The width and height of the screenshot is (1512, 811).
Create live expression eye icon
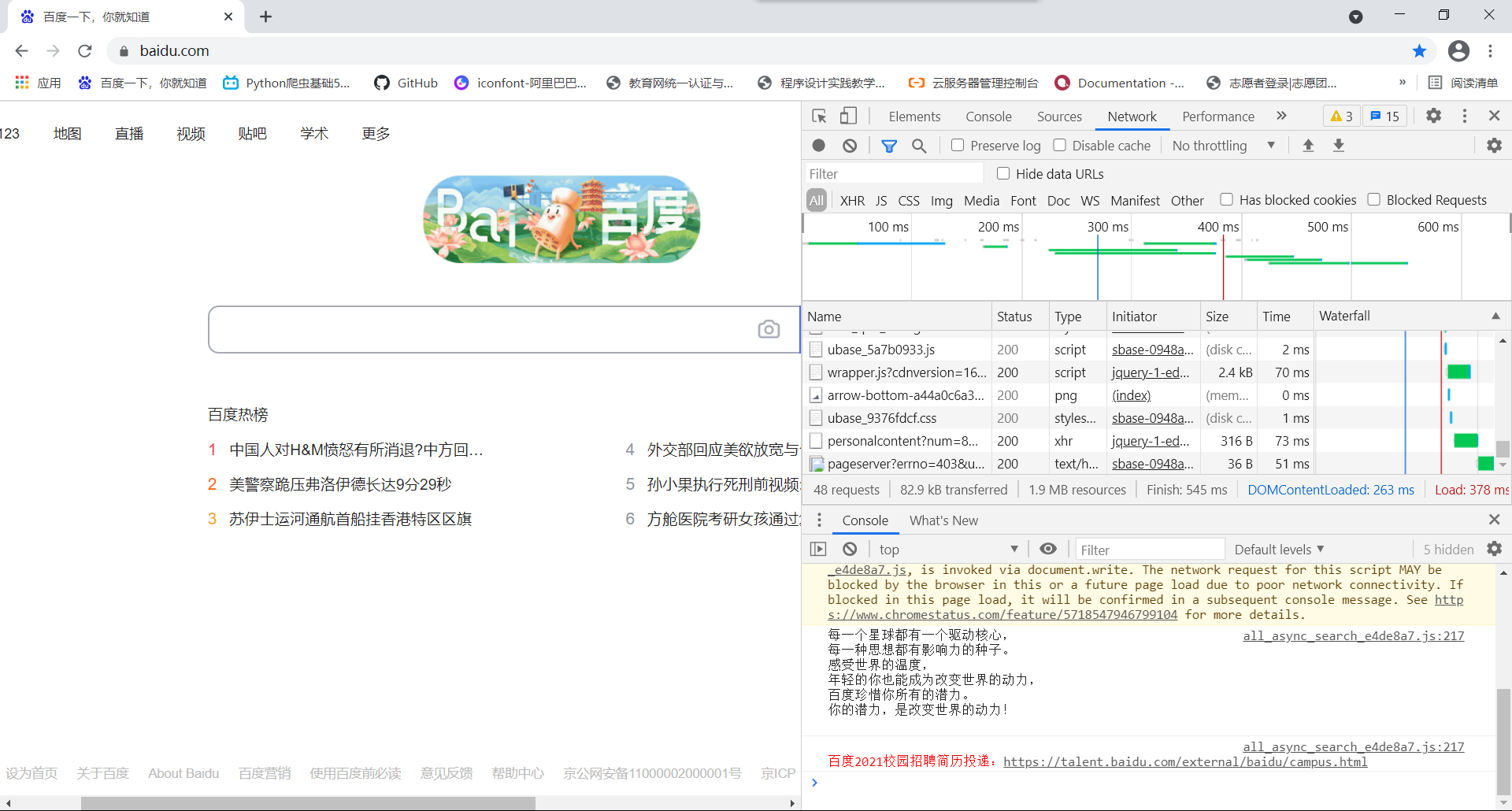[x=1048, y=549]
